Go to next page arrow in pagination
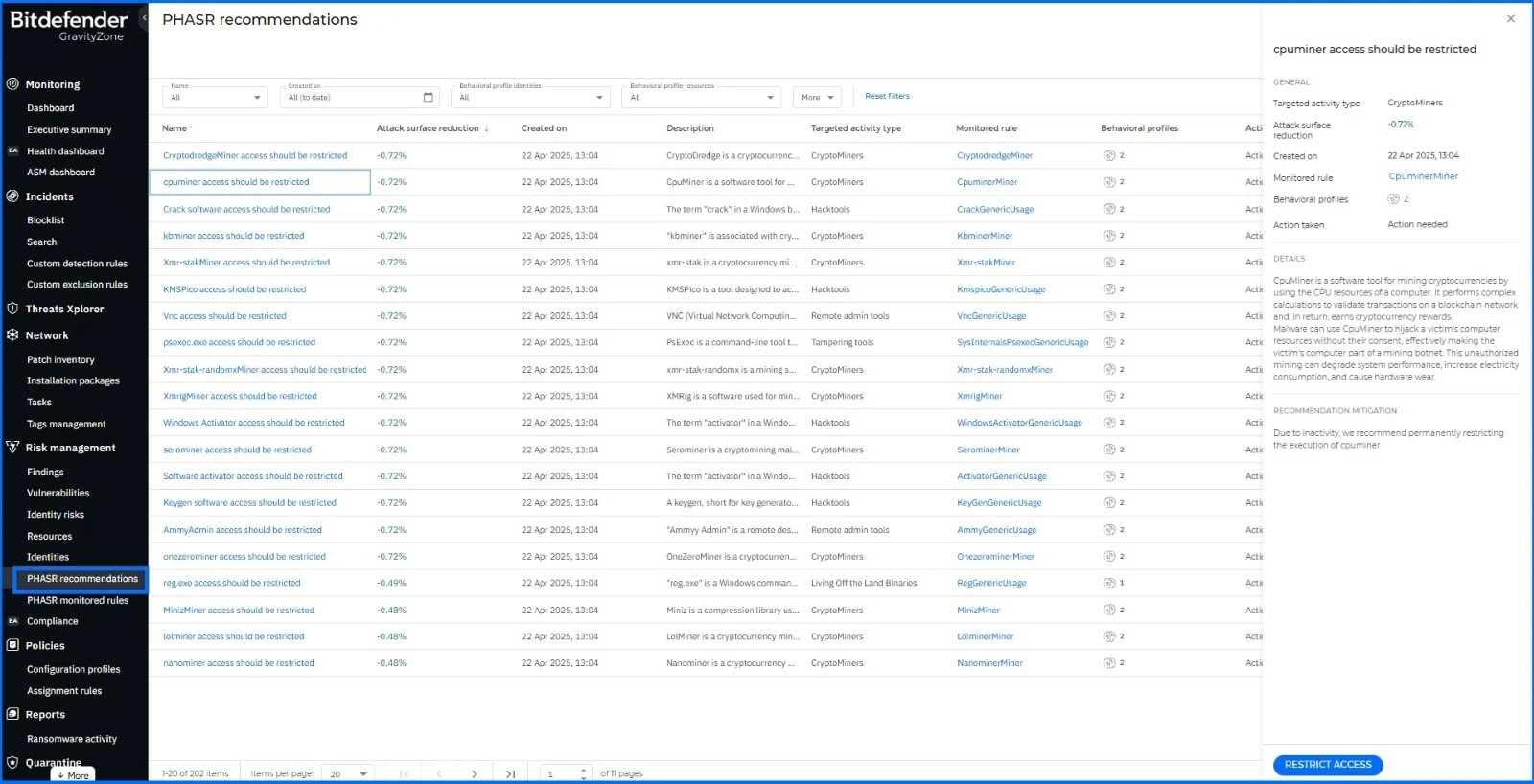 pyautogui.click(x=474, y=773)
